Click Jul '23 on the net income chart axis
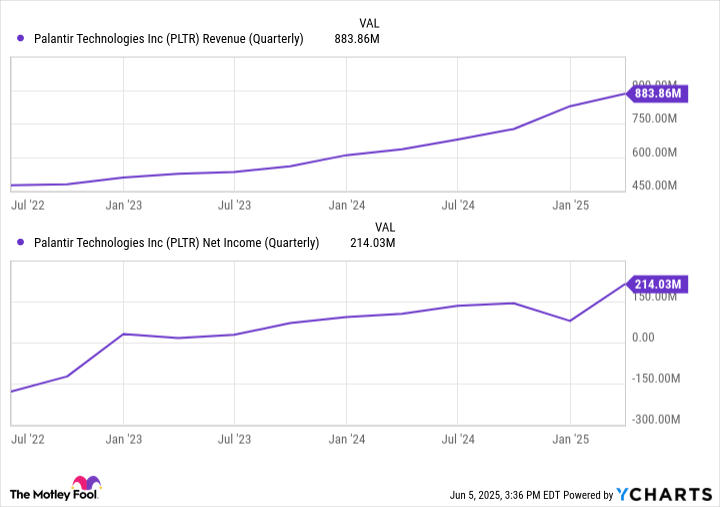Viewport: 720px width, 507px height. [234, 439]
